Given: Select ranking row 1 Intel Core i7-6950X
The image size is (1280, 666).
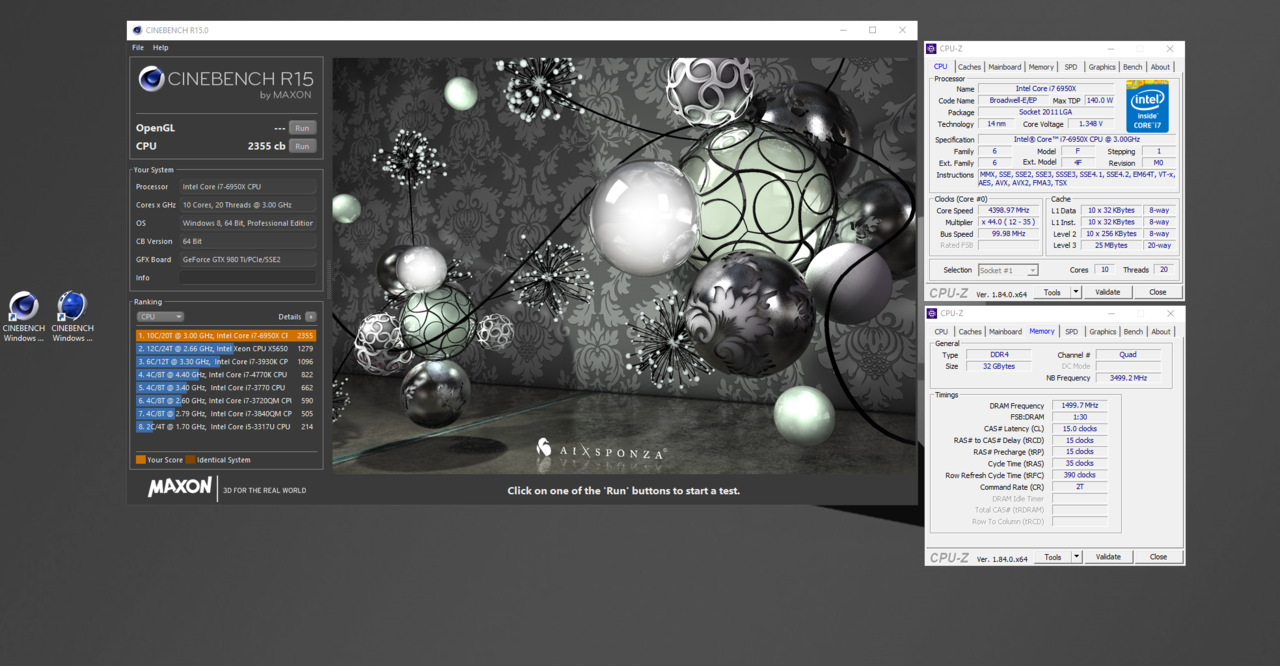Looking at the screenshot, I should (x=226, y=336).
